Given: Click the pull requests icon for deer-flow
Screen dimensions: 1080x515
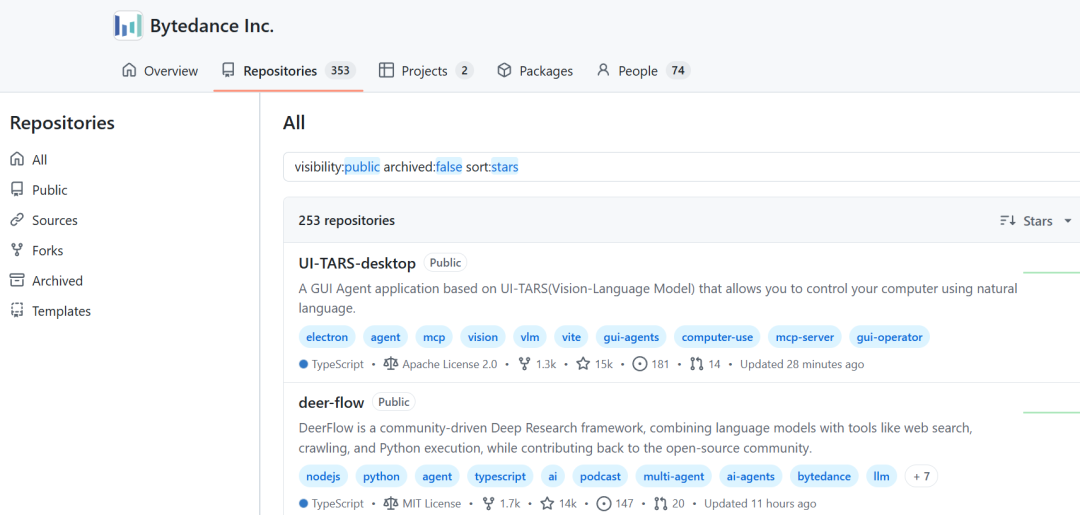Looking at the screenshot, I should [x=660, y=504].
